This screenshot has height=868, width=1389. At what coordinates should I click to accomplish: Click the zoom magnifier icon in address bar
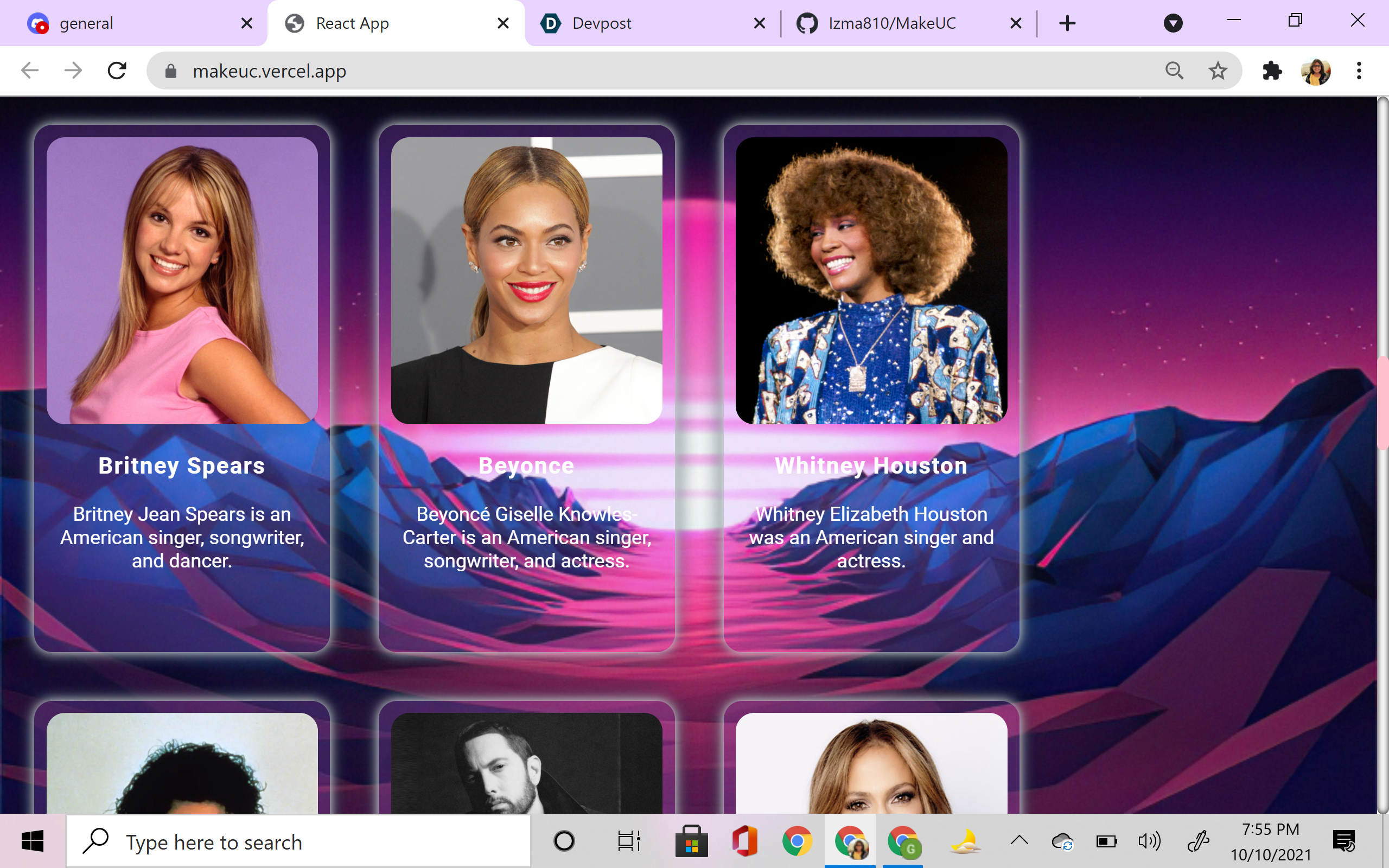tap(1174, 71)
